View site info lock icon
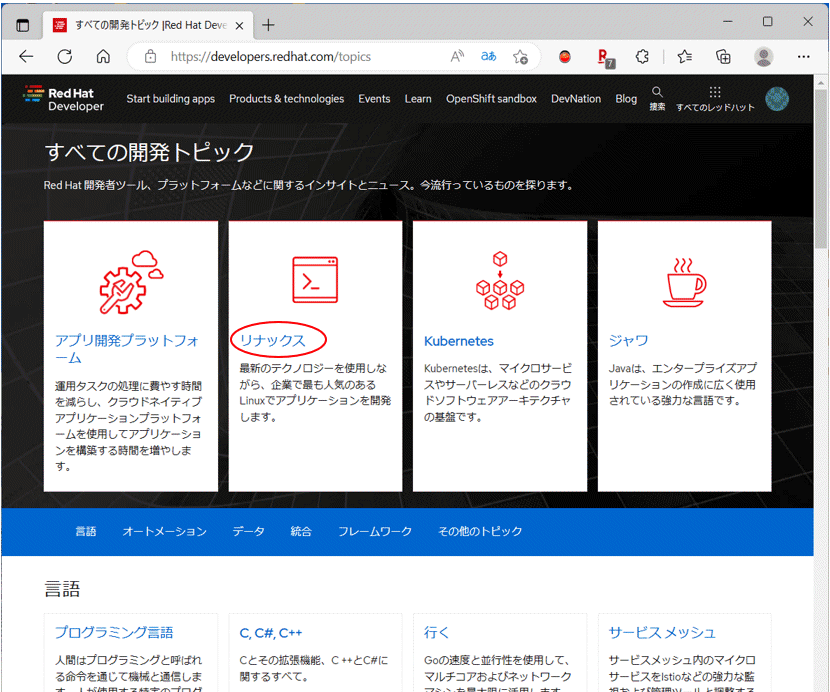Image resolution: width=830 pixels, height=692 pixels. point(150,56)
